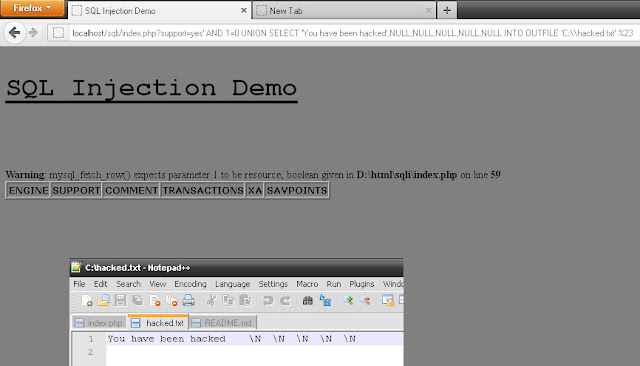
Task: Open the Firefox application menu
Action: click(32, 8)
